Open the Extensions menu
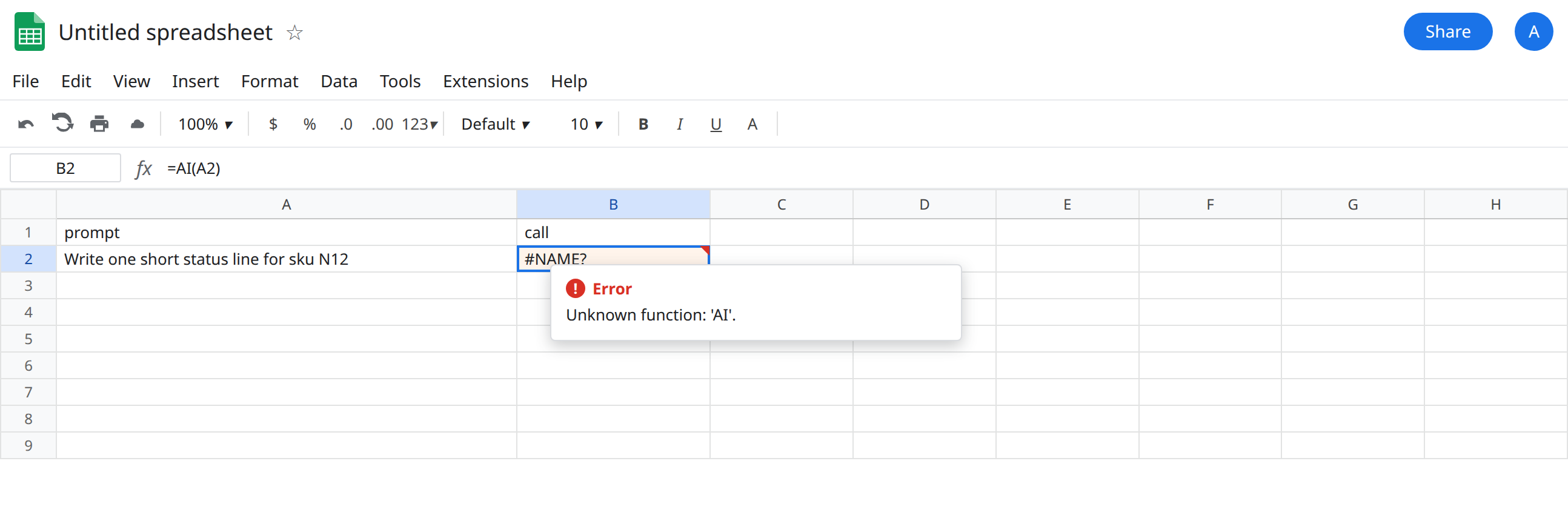Screen dimensions: 1568x521 pos(486,81)
